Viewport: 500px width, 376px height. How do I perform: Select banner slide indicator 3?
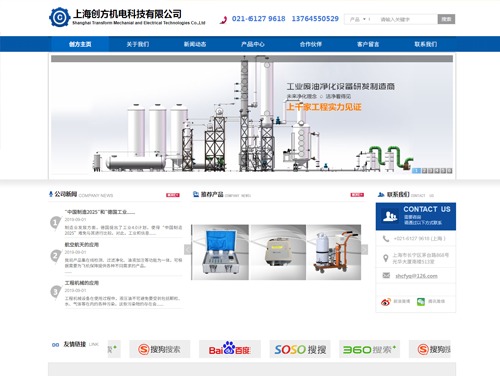coord(431,171)
